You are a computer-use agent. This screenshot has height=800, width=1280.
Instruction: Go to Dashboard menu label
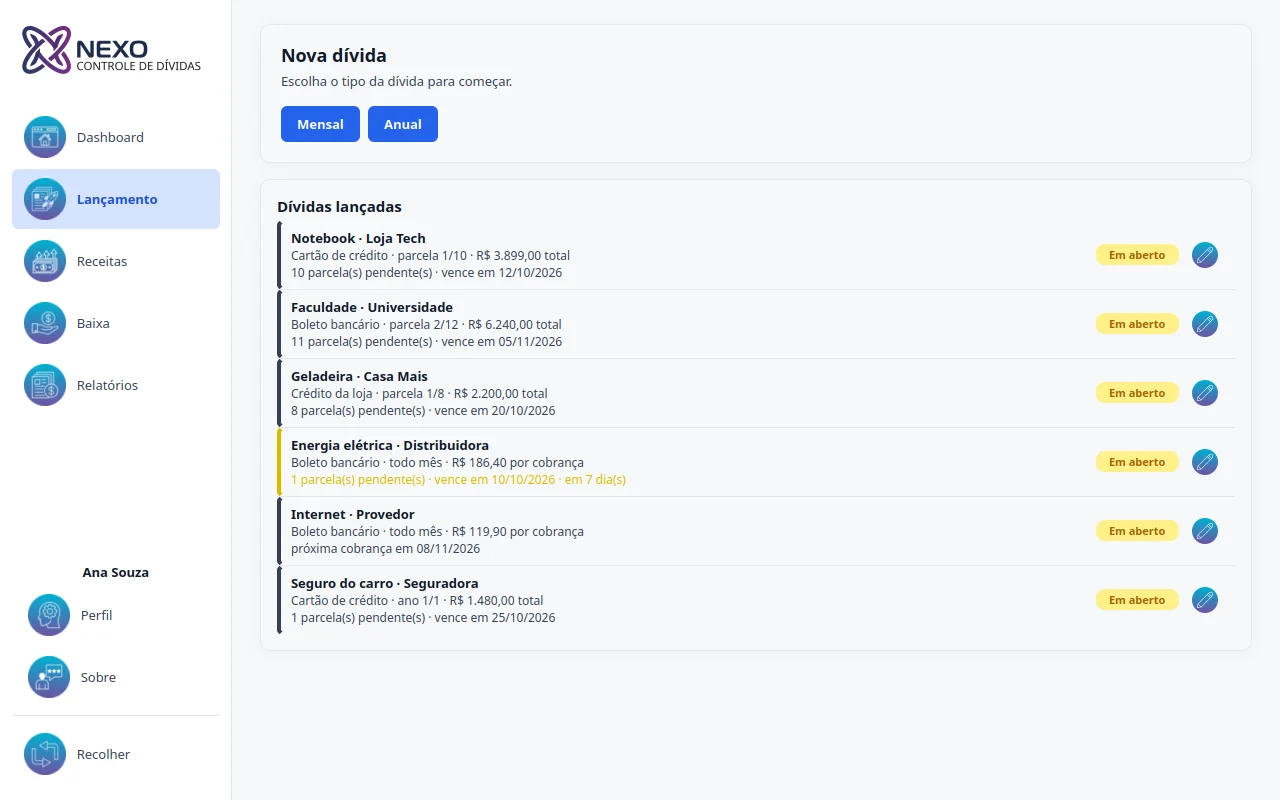point(110,137)
